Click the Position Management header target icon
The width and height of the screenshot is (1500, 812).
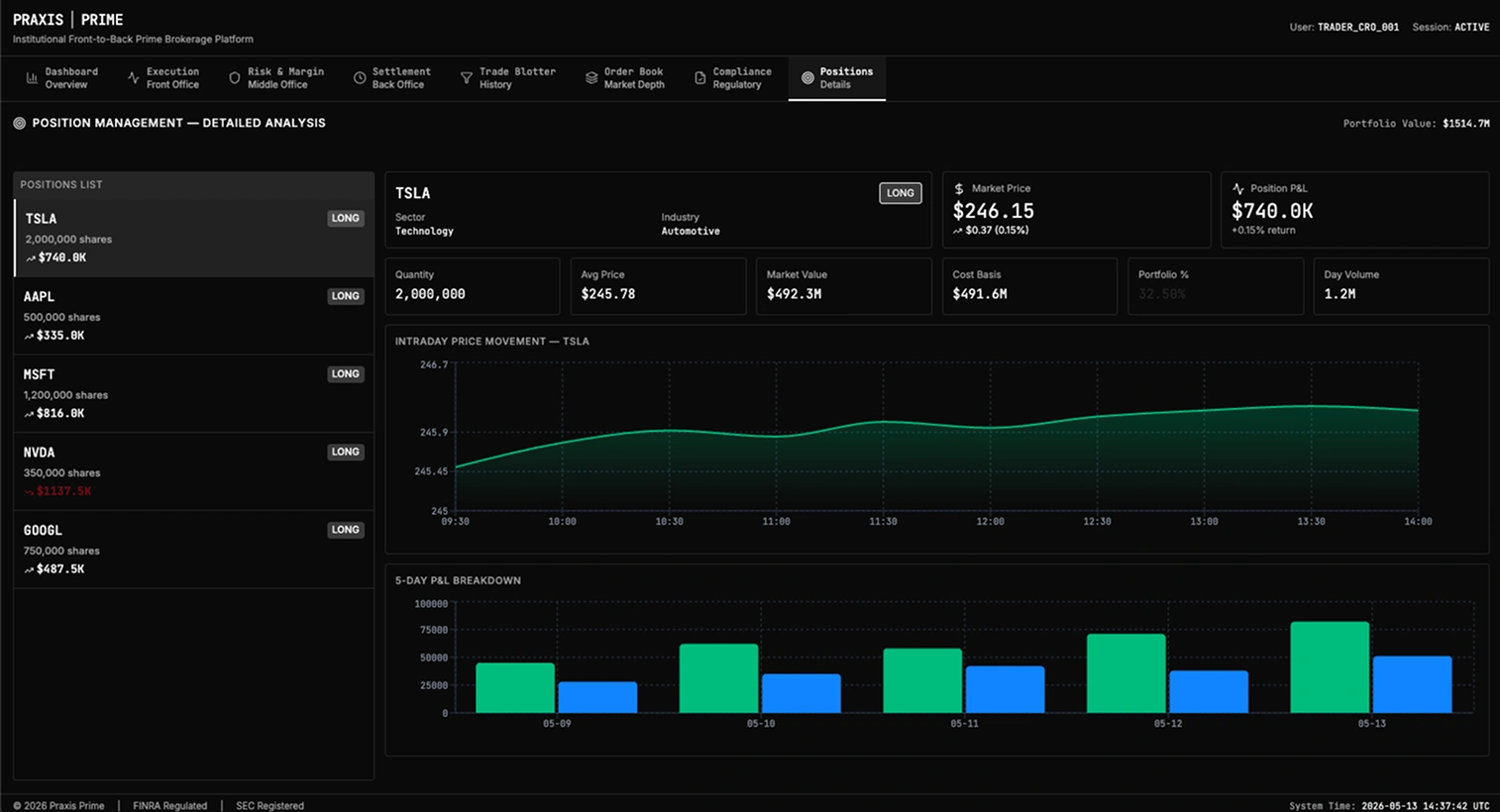pos(19,123)
